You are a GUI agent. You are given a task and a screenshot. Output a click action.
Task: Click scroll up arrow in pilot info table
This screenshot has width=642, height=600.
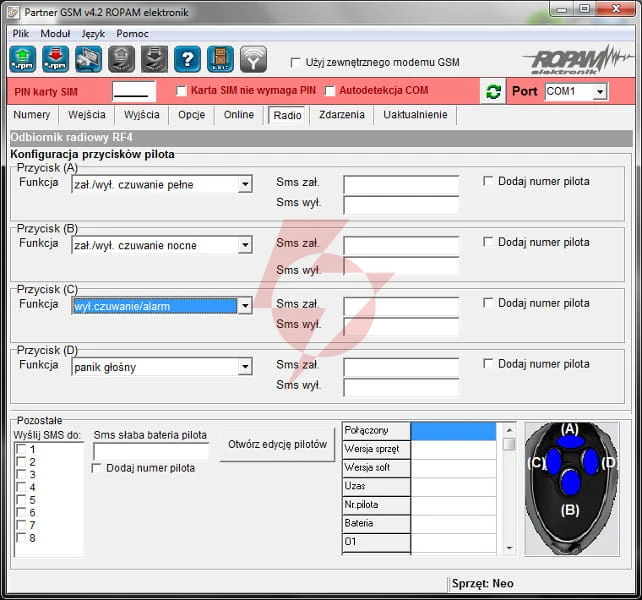(x=509, y=430)
